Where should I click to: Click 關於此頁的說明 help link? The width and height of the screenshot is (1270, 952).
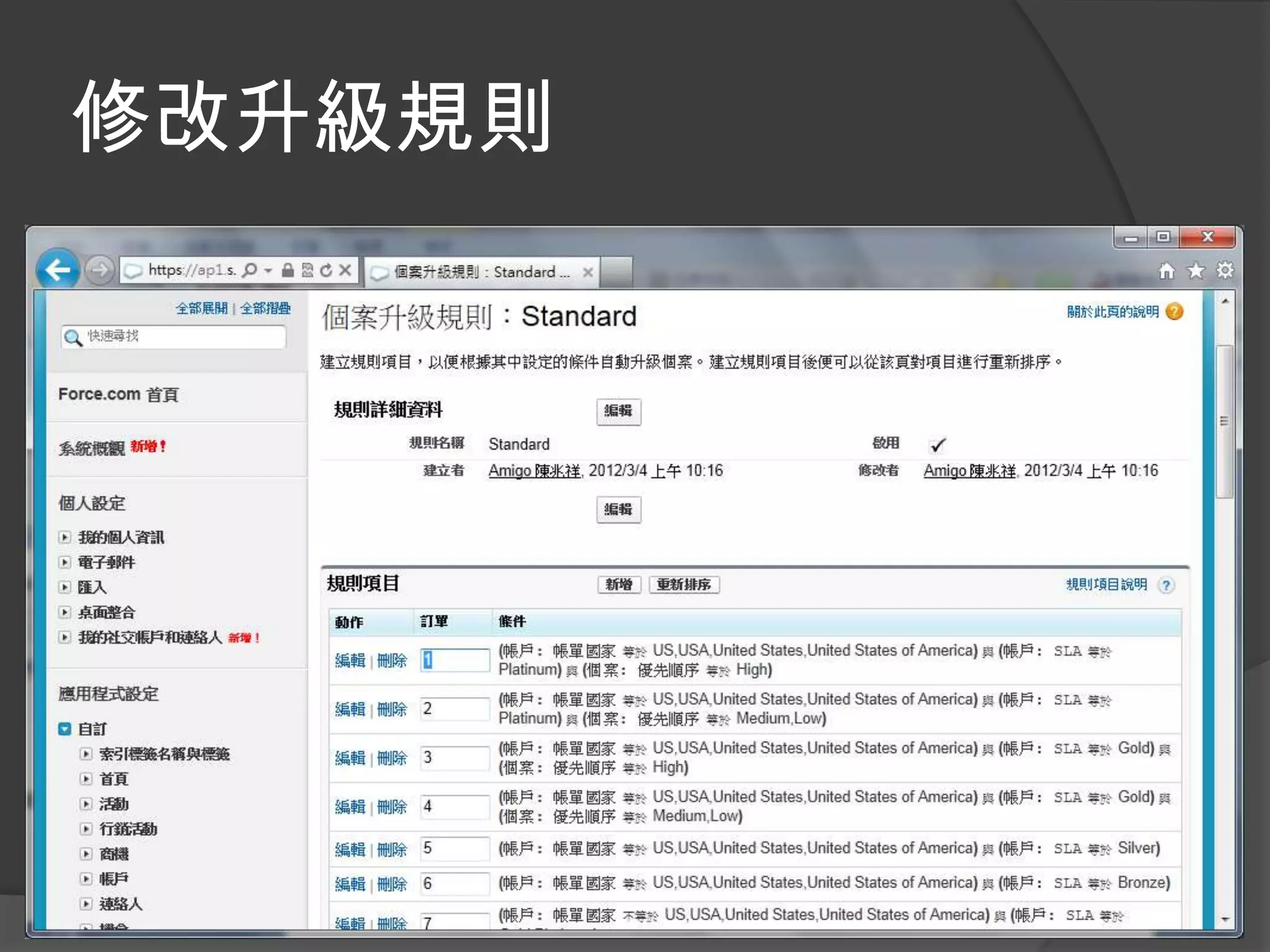(x=1113, y=312)
